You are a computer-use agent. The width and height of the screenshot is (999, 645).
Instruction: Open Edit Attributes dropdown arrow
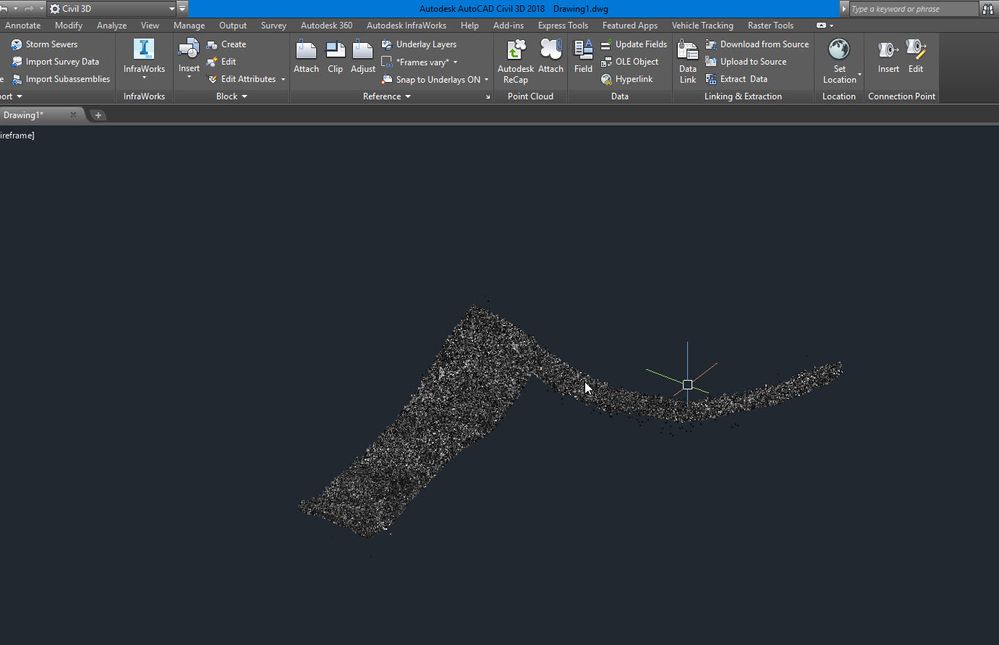283,80
